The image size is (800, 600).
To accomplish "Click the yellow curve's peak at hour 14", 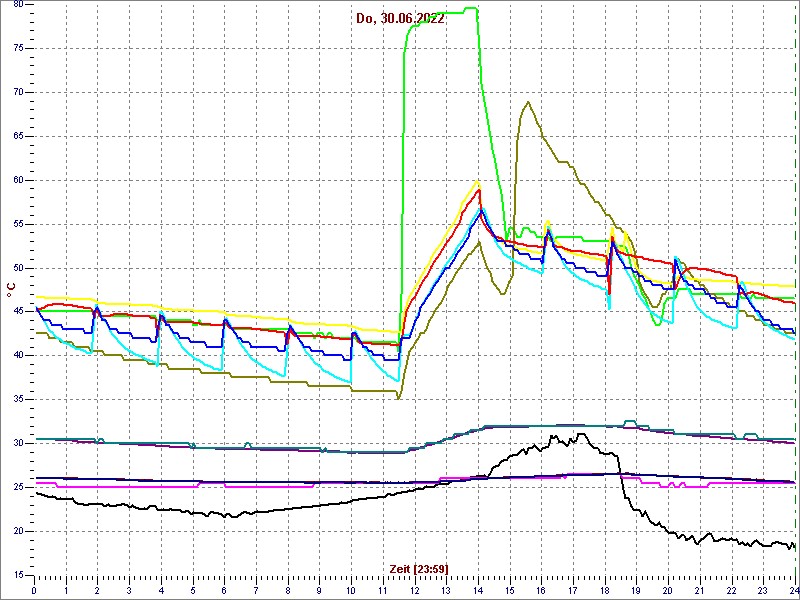I will click(478, 181).
